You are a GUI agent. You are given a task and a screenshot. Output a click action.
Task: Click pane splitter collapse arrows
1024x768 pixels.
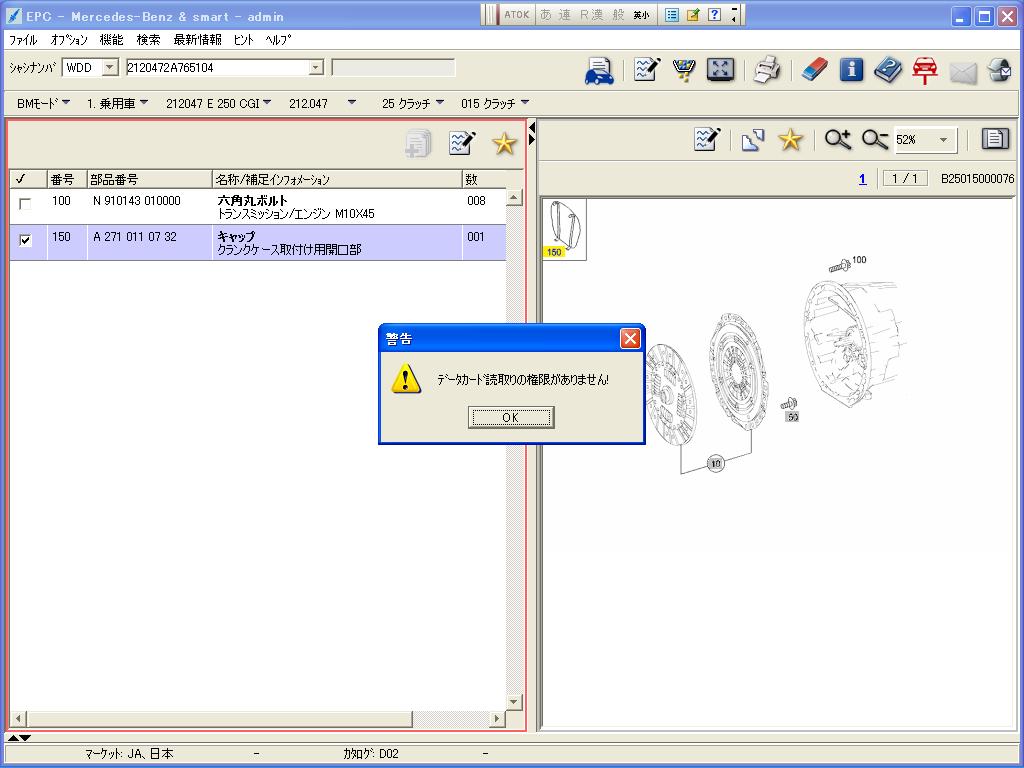point(532,133)
